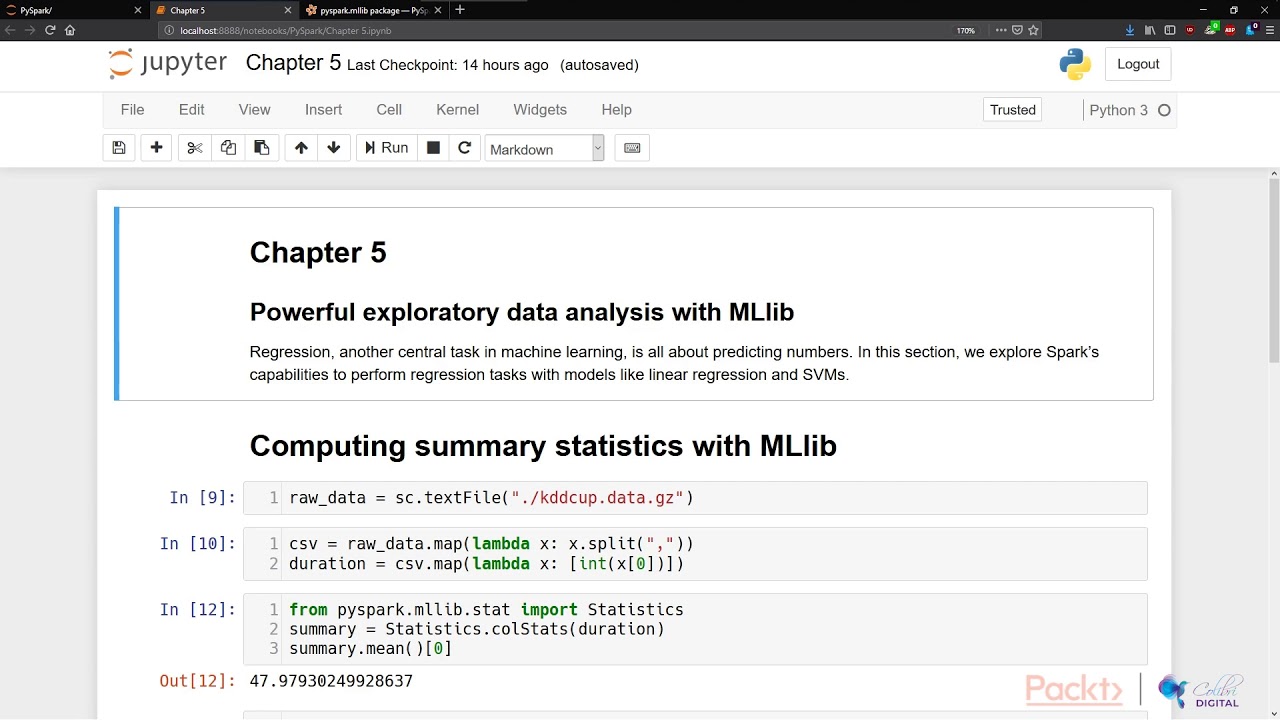Copy selected cells toolbar icon
The width and height of the screenshot is (1280, 720).
(228, 148)
